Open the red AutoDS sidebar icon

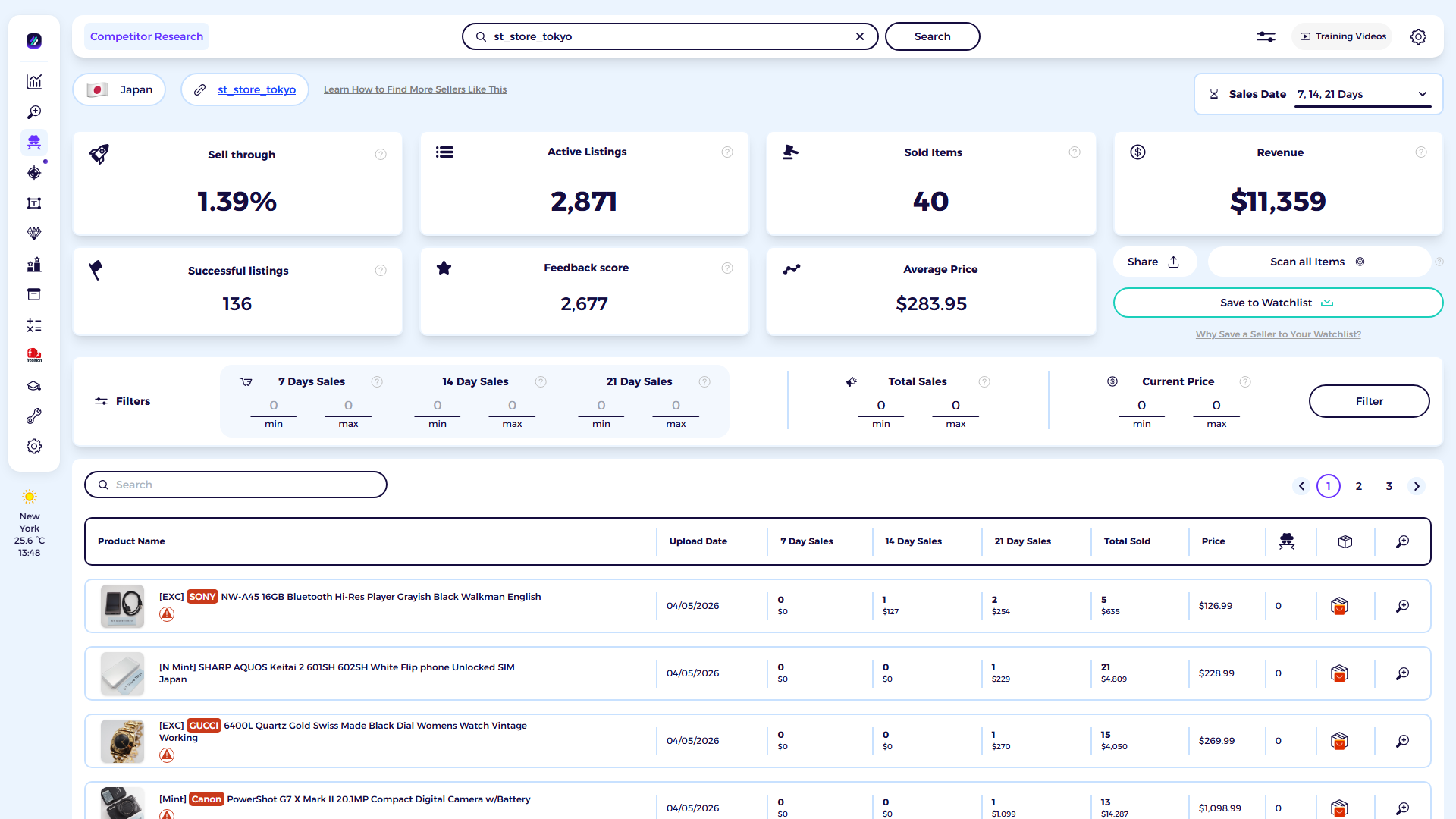pos(34,355)
